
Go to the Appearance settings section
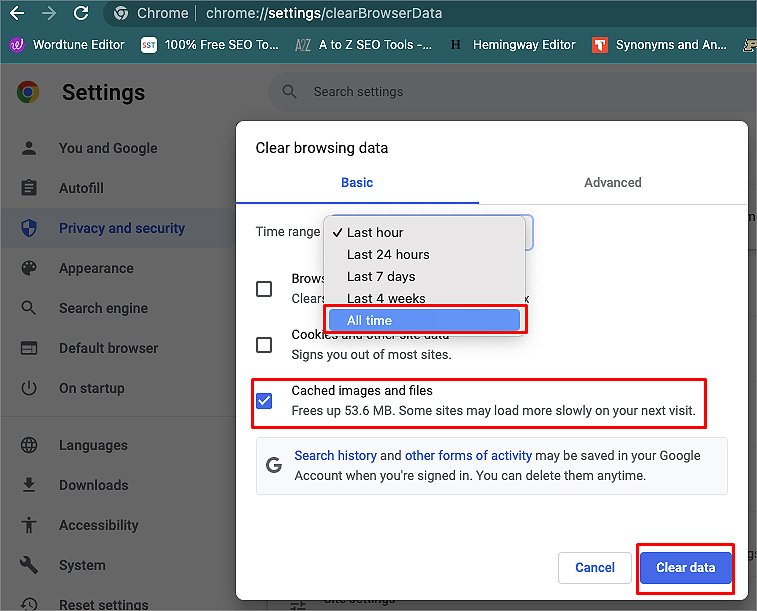pyautogui.click(x=96, y=268)
